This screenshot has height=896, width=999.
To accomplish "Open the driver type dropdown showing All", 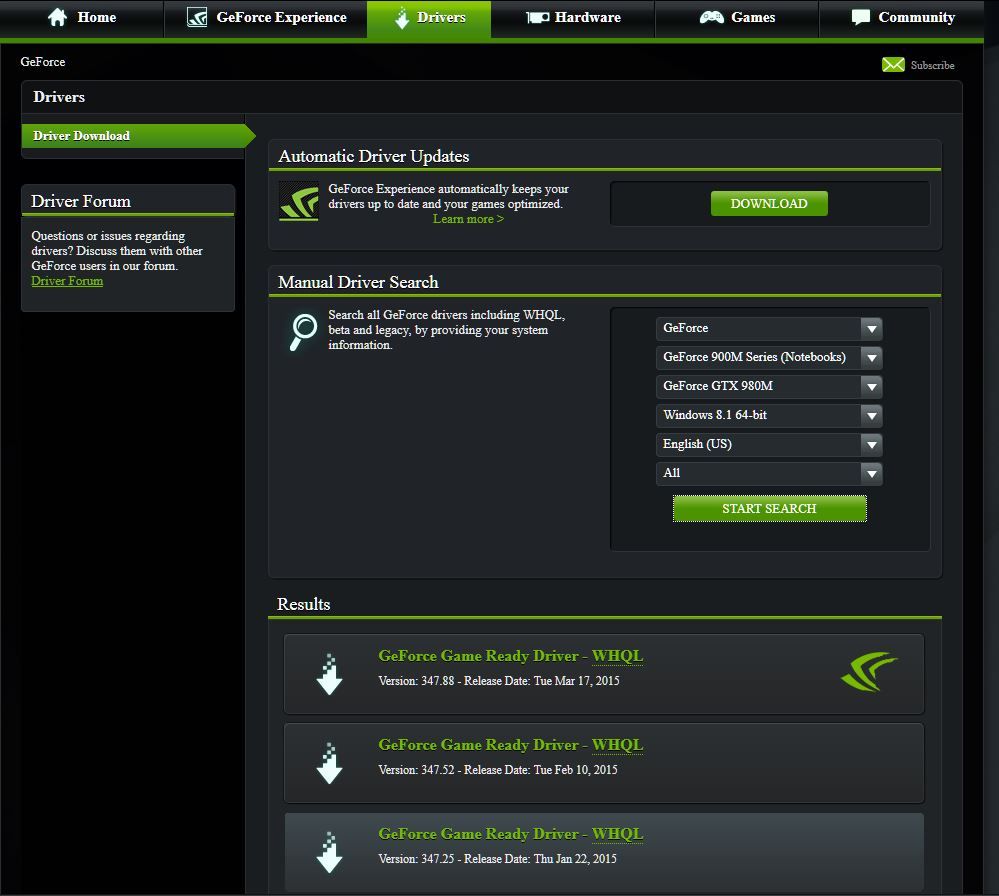I will [x=769, y=473].
